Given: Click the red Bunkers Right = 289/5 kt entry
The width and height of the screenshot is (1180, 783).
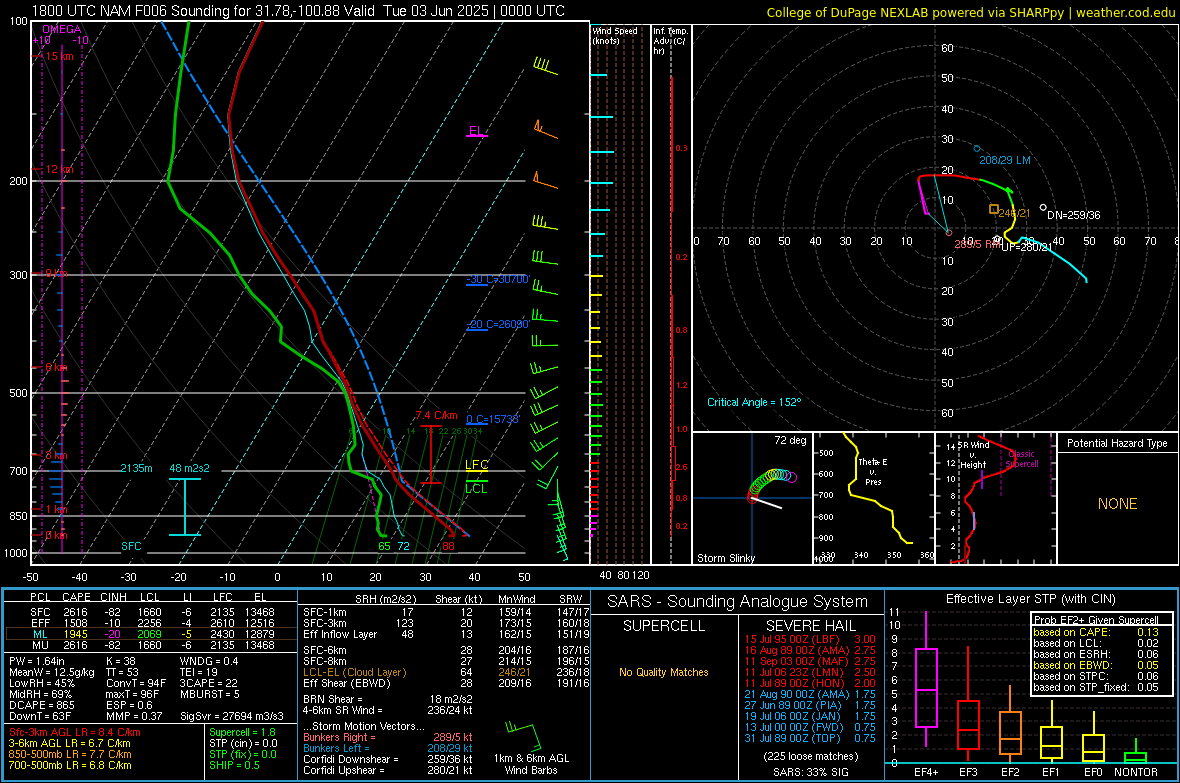Looking at the screenshot, I should tap(388, 737).
